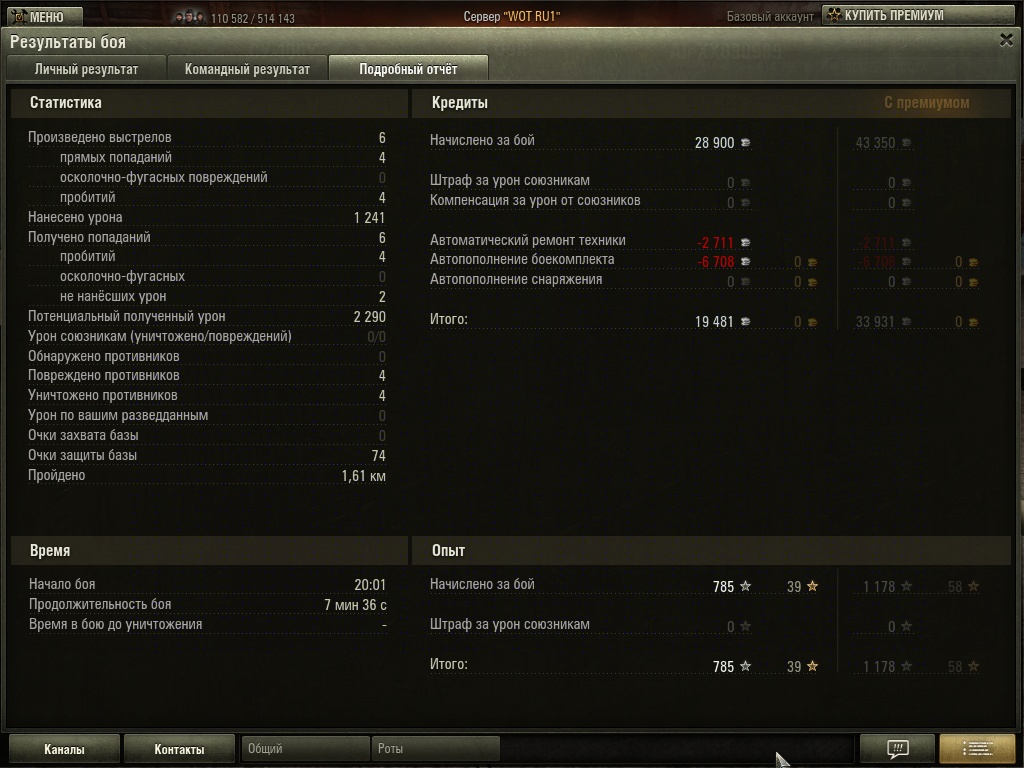Click the Время section header

coord(50,551)
